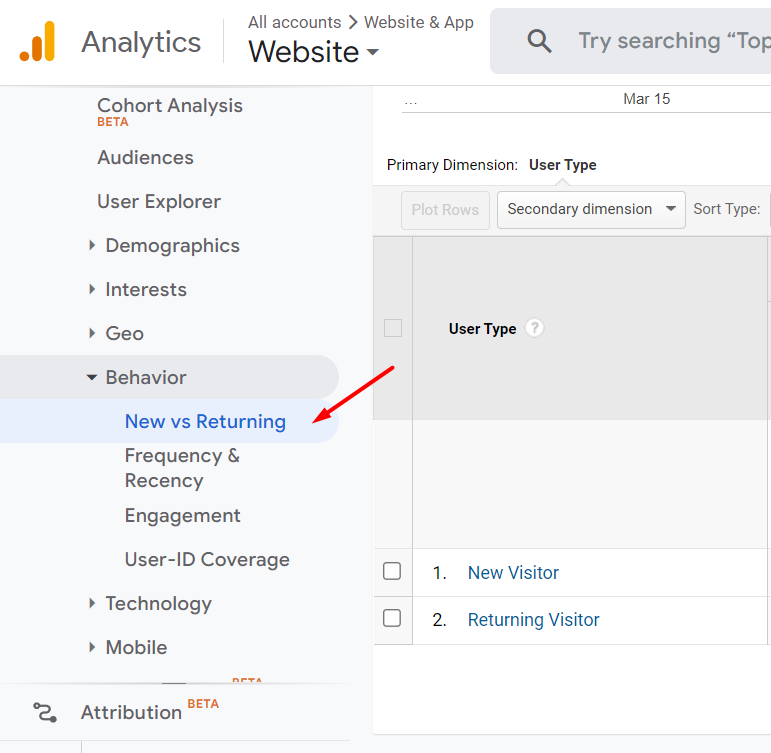Image resolution: width=771 pixels, height=753 pixels.
Task: Expand the Interests menu arrow
Action: pyautogui.click(x=92, y=289)
